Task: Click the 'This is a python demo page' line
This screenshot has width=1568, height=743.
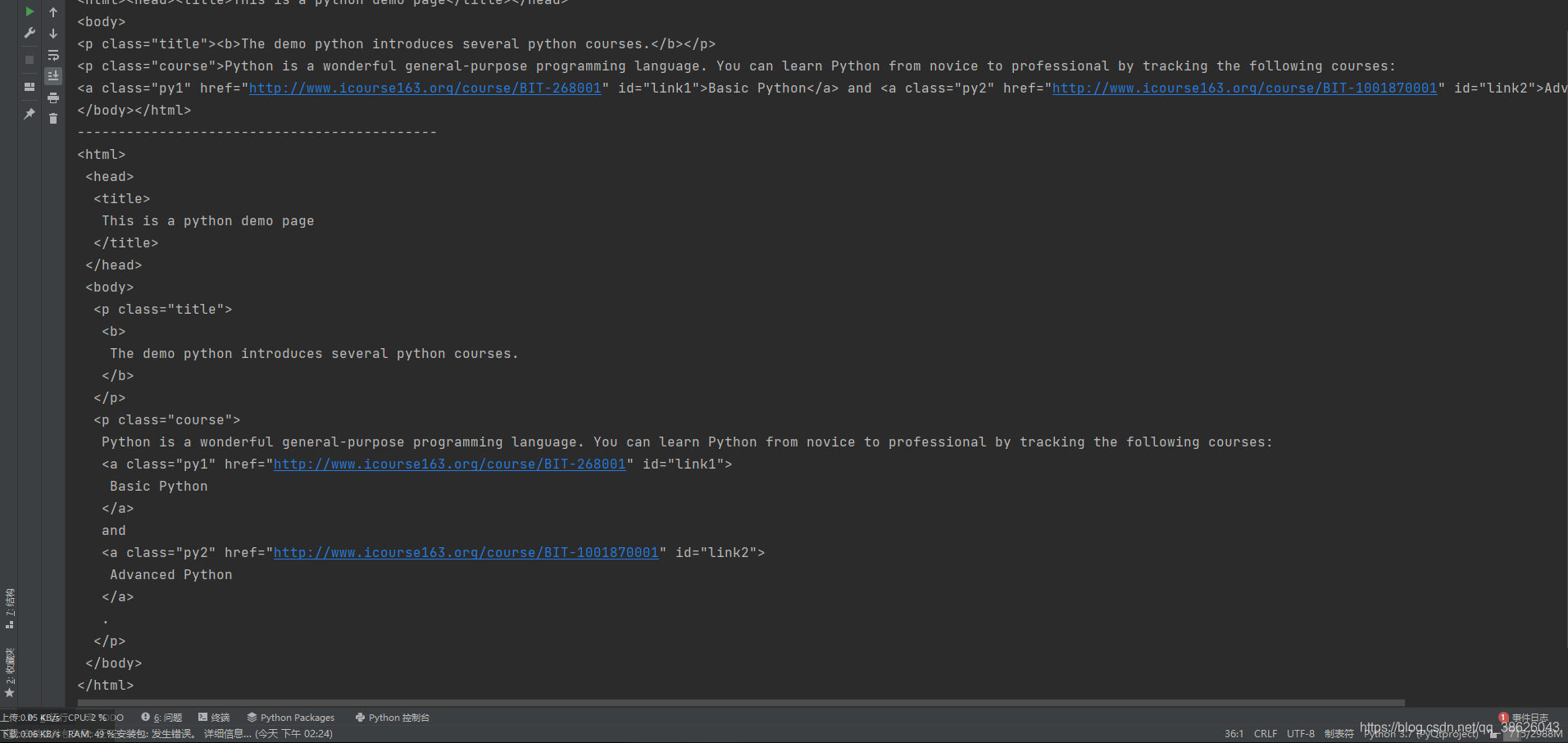Action: [208, 221]
